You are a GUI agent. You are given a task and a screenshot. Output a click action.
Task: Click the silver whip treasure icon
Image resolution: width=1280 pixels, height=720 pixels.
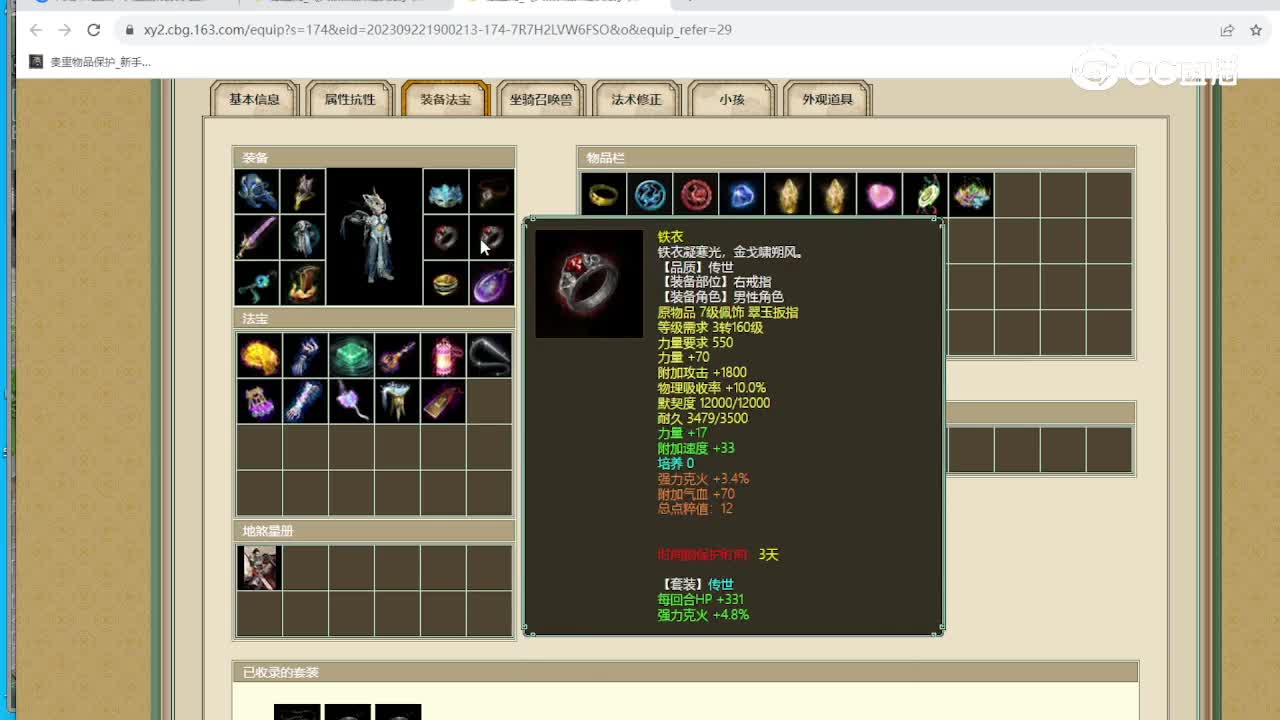(x=489, y=355)
